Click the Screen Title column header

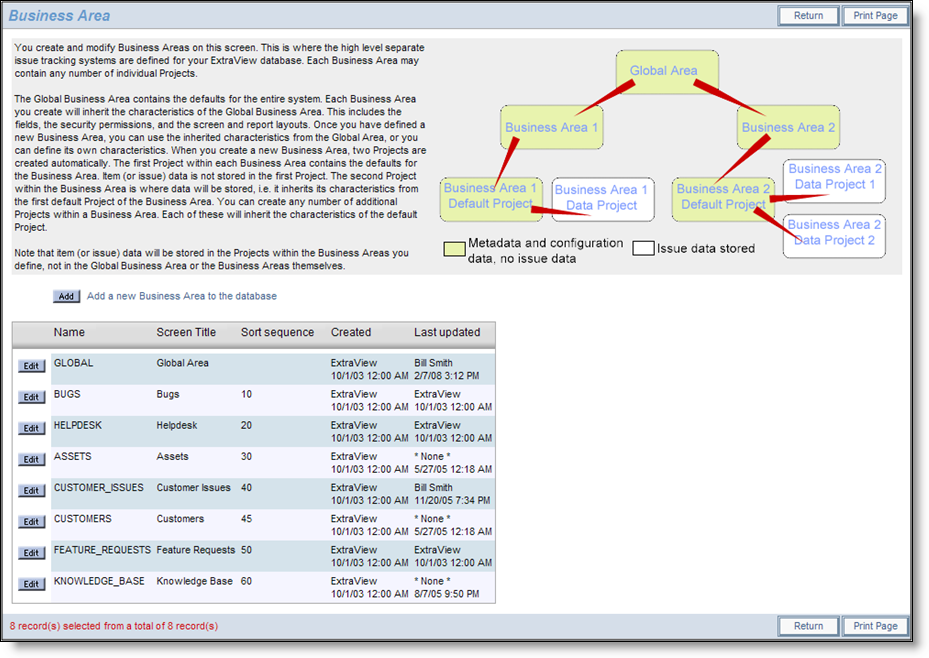186,332
